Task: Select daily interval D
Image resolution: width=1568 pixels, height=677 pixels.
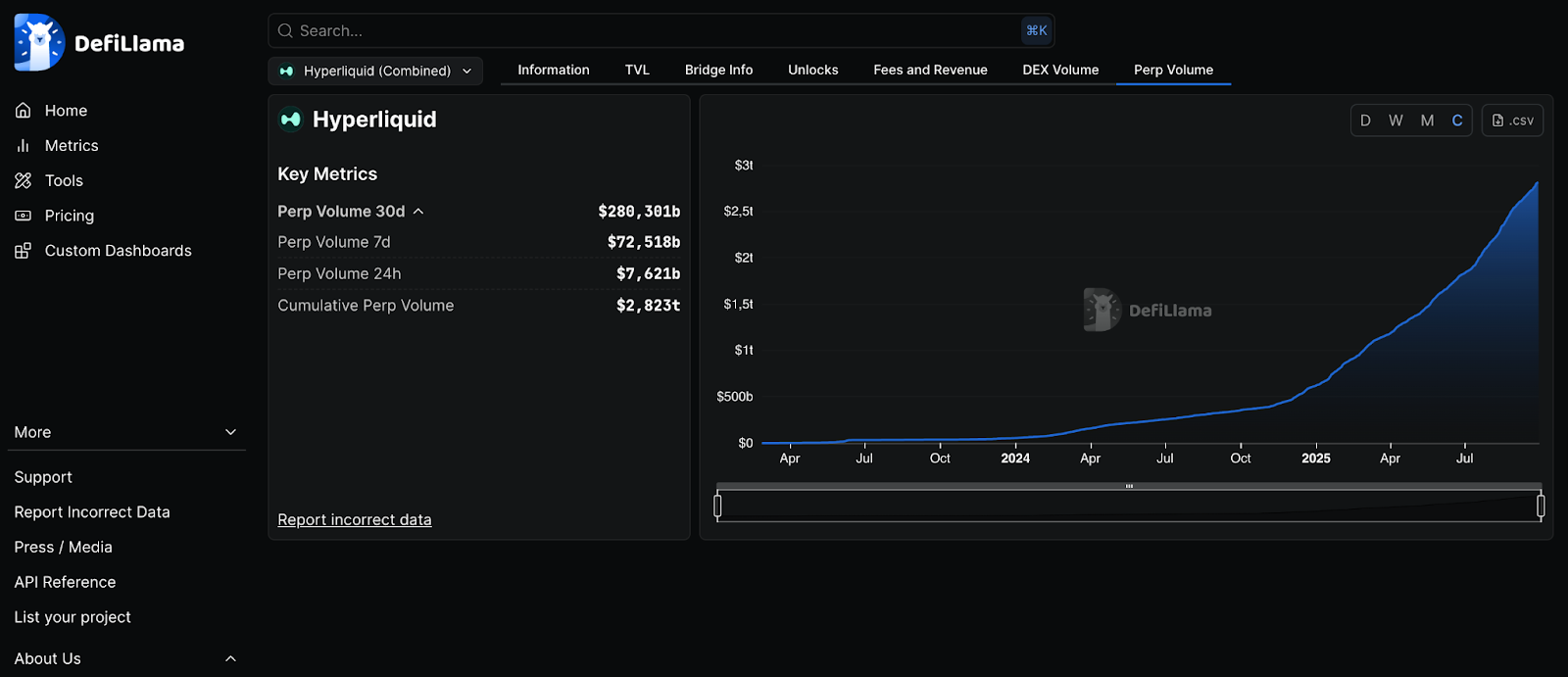Action: [1365, 121]
